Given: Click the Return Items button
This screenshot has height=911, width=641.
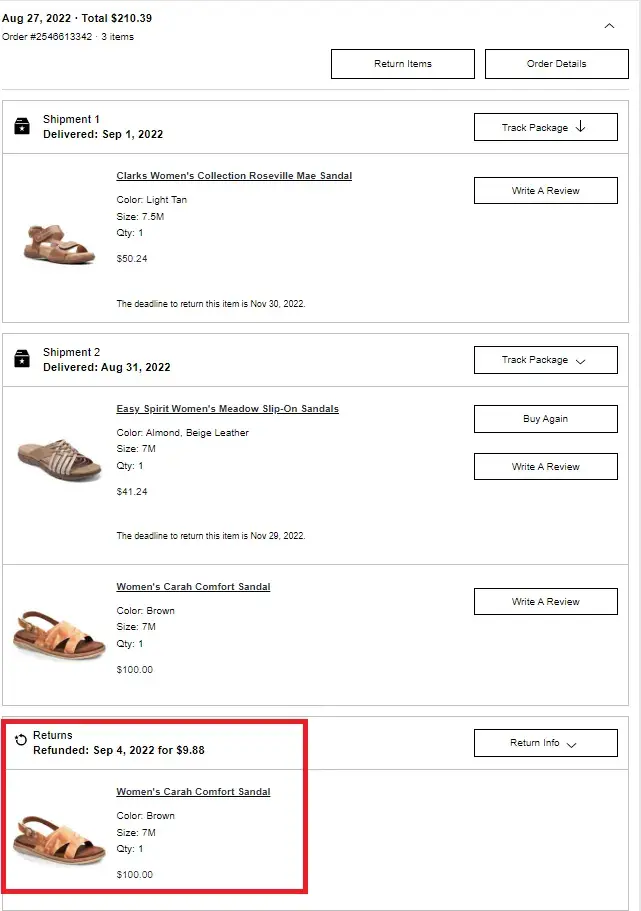Looking at the screenshot, I should pyautogui.click(x=403, y=64).
